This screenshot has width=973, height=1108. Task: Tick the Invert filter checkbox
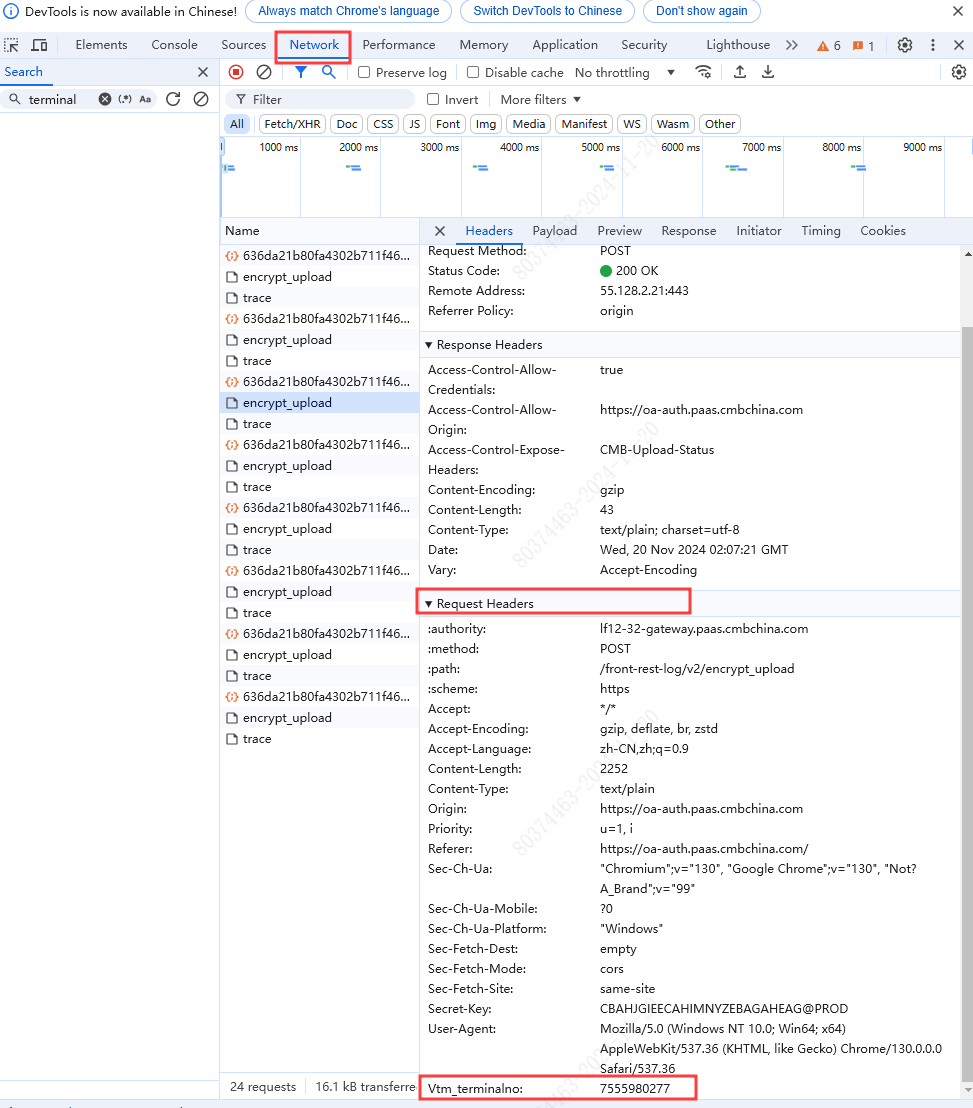(433, 99)
